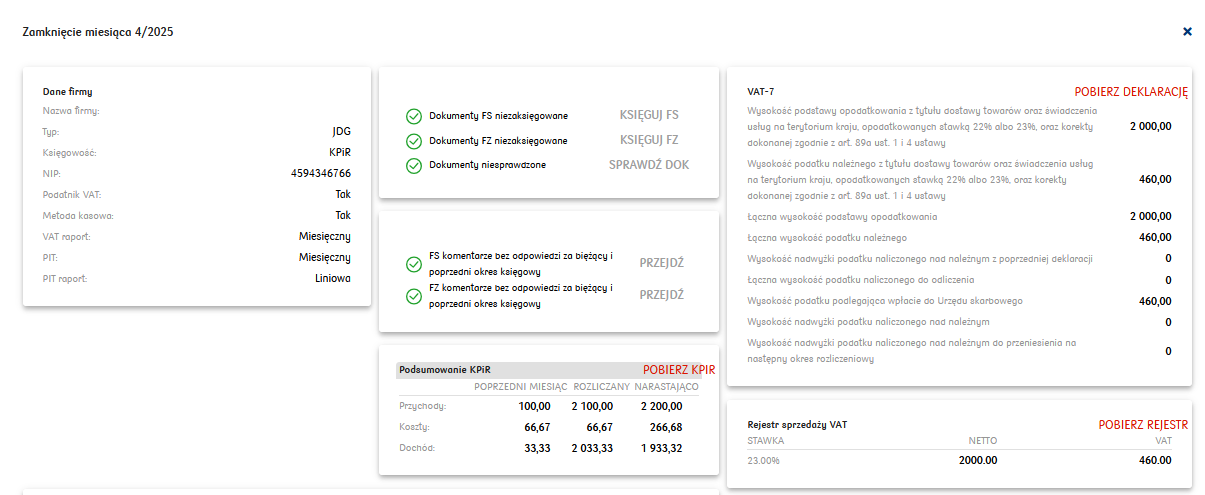Click POBIERZ KPIR link
This screenshot has height=495, width=1205.
[679, 369]
